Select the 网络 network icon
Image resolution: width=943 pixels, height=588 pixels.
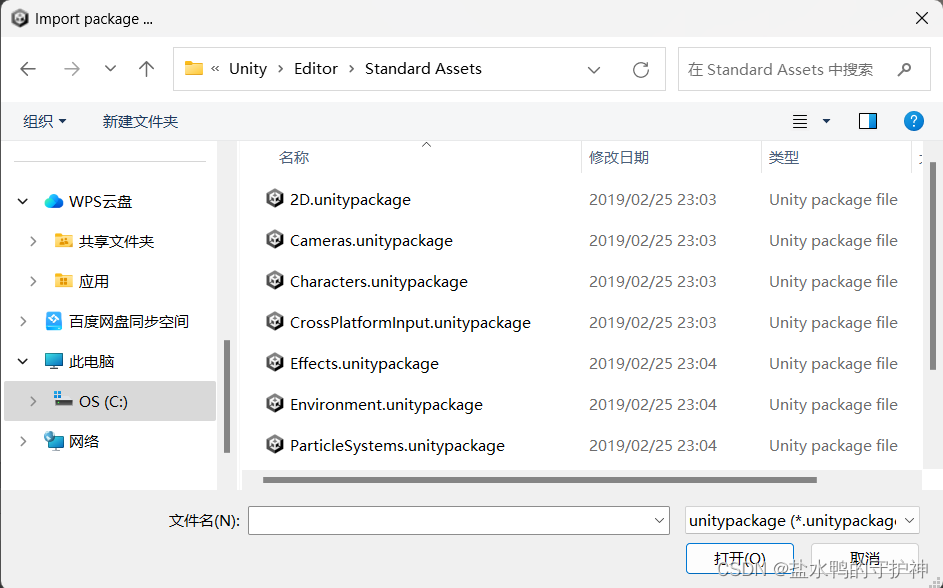click(54, 441)
